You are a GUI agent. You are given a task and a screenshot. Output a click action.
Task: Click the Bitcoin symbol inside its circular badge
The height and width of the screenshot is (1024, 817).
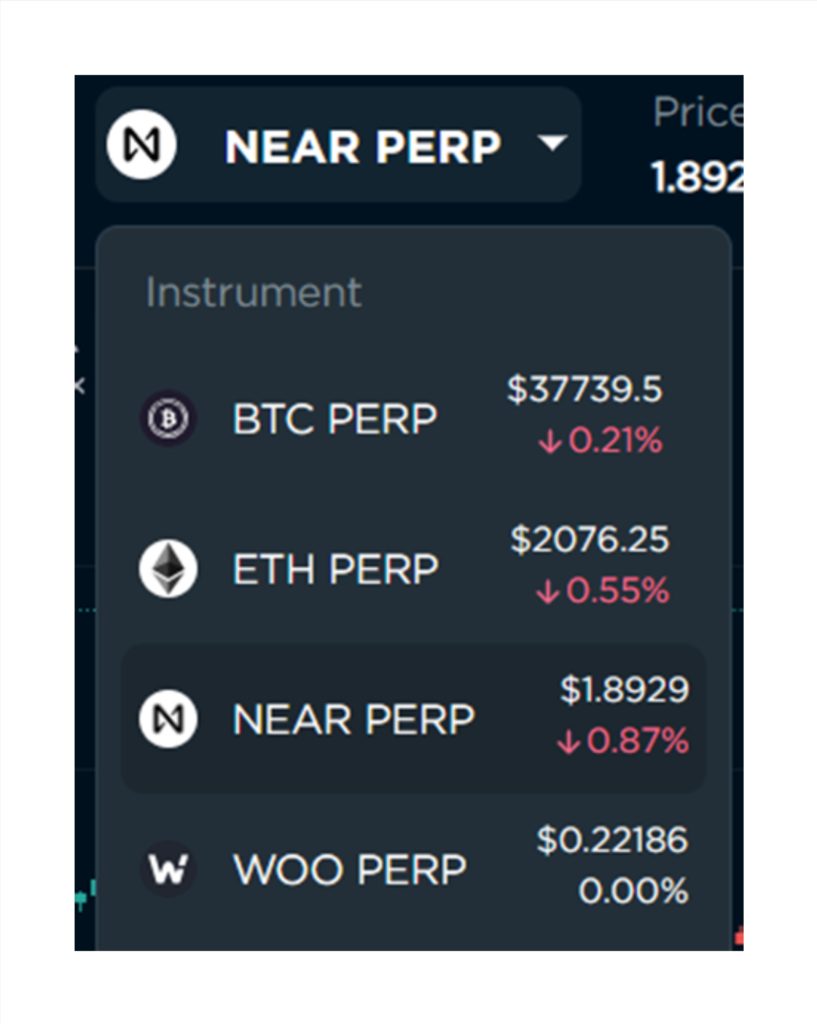[168, 418]
